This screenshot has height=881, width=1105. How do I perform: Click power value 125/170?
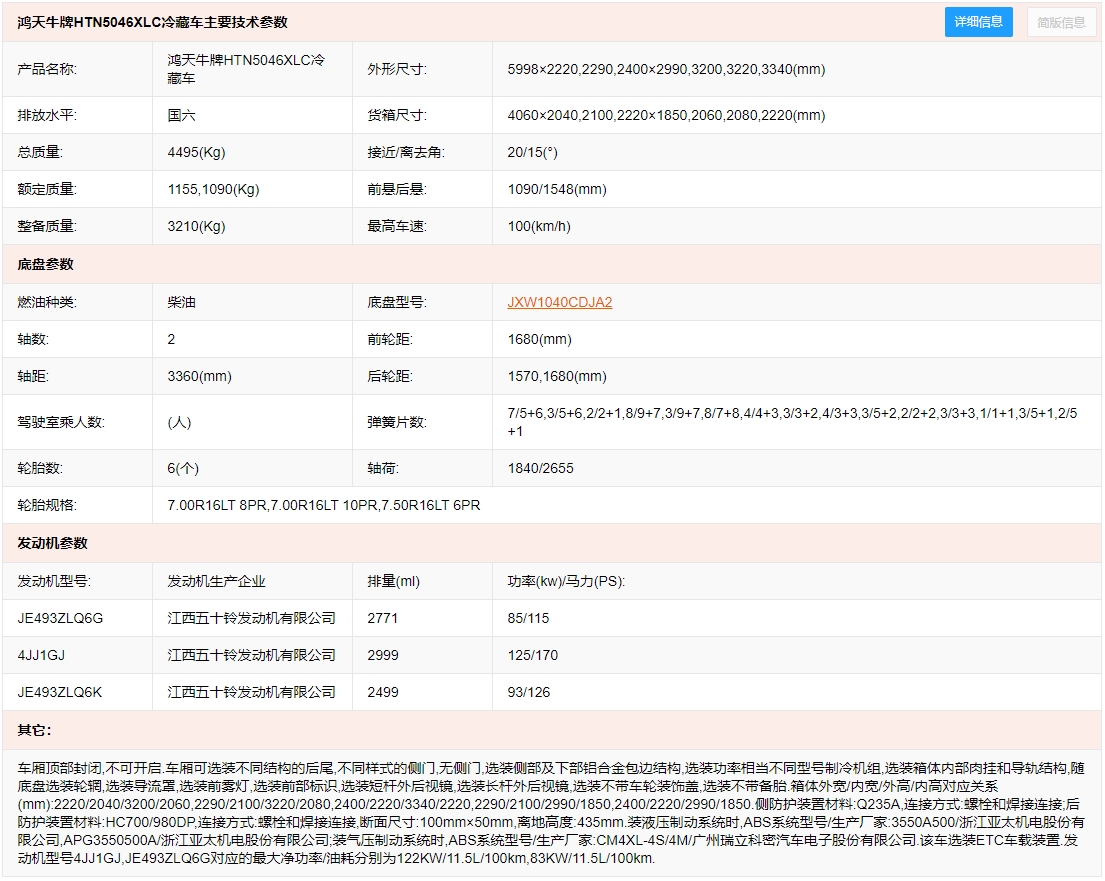[x=532, y=655]
